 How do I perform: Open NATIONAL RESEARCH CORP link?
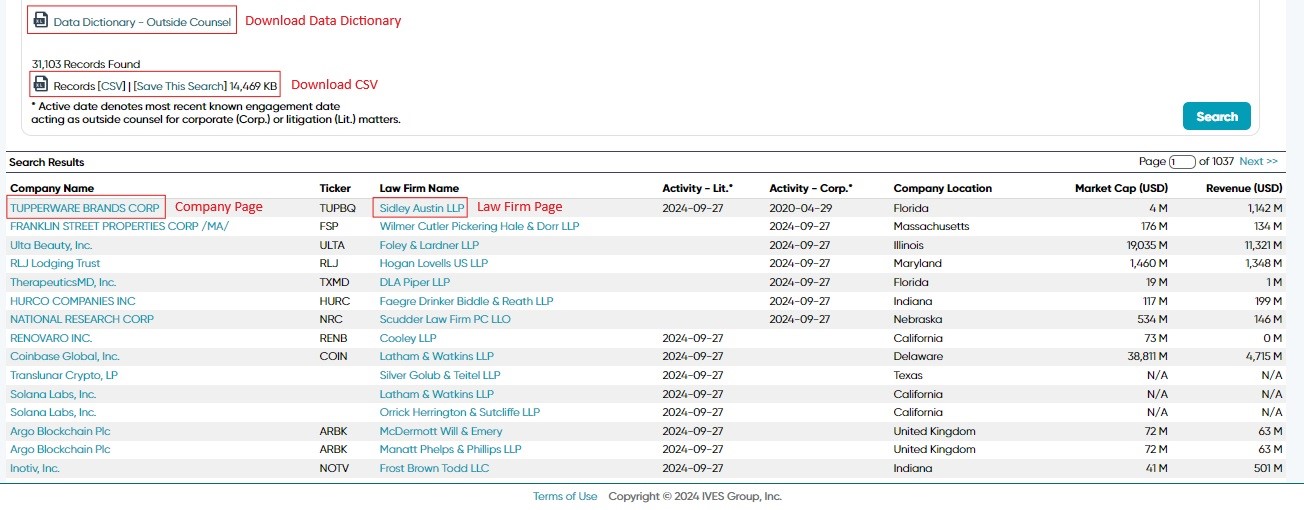82,319
